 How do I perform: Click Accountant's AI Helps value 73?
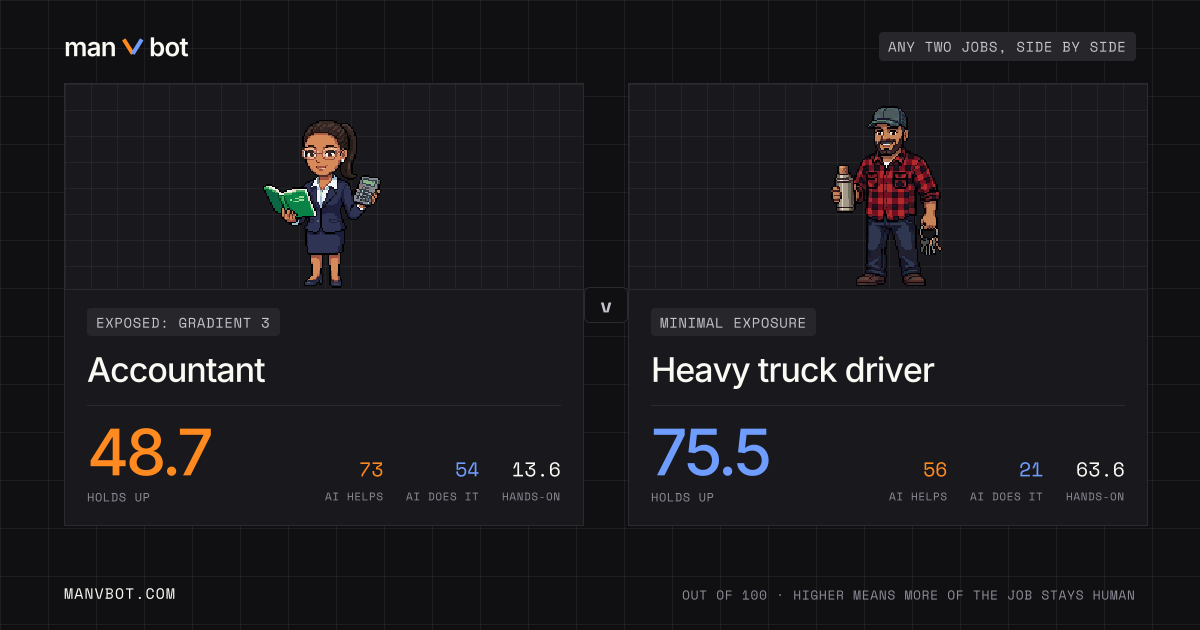point(371,470)
